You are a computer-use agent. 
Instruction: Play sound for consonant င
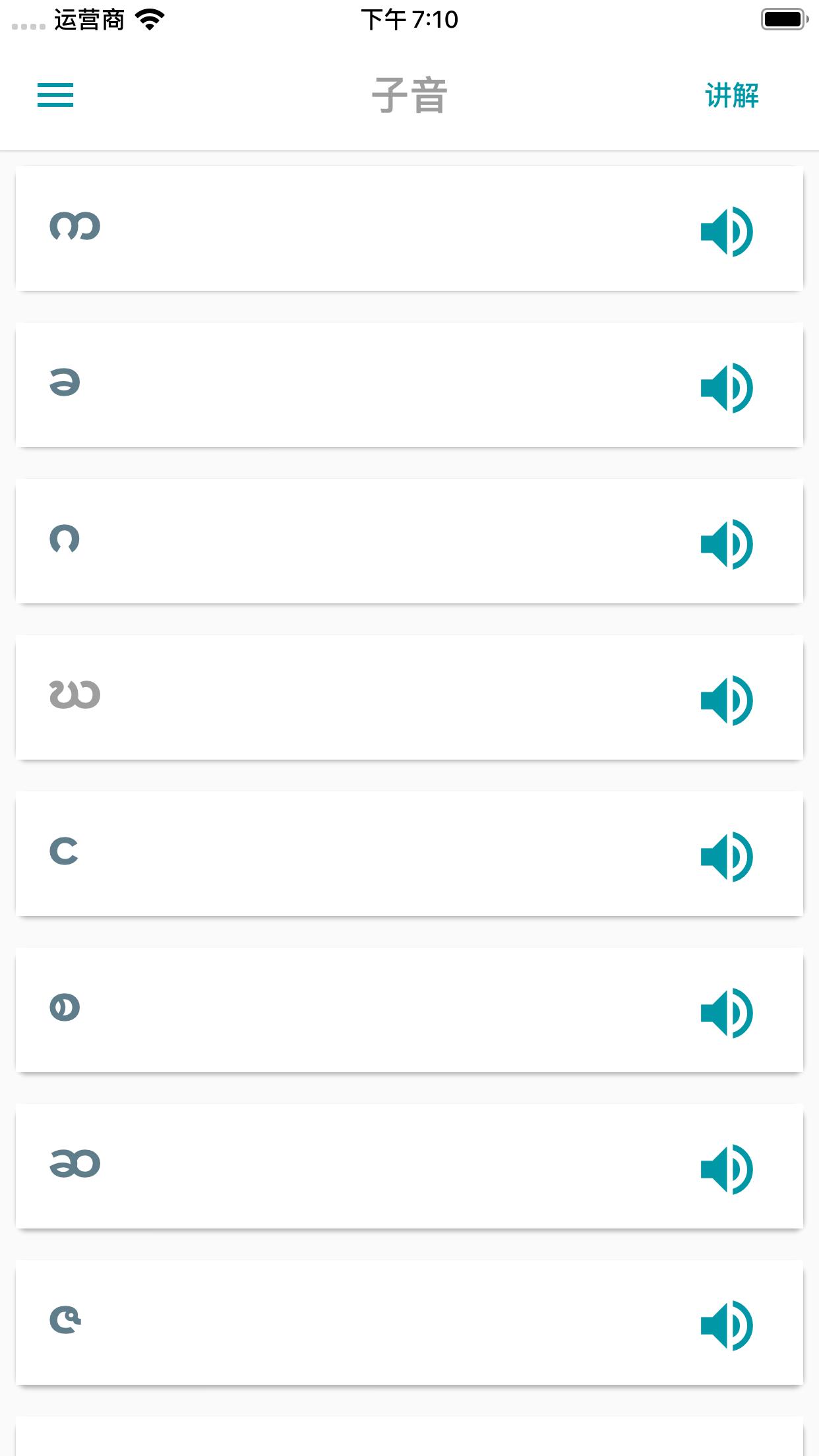727,857
